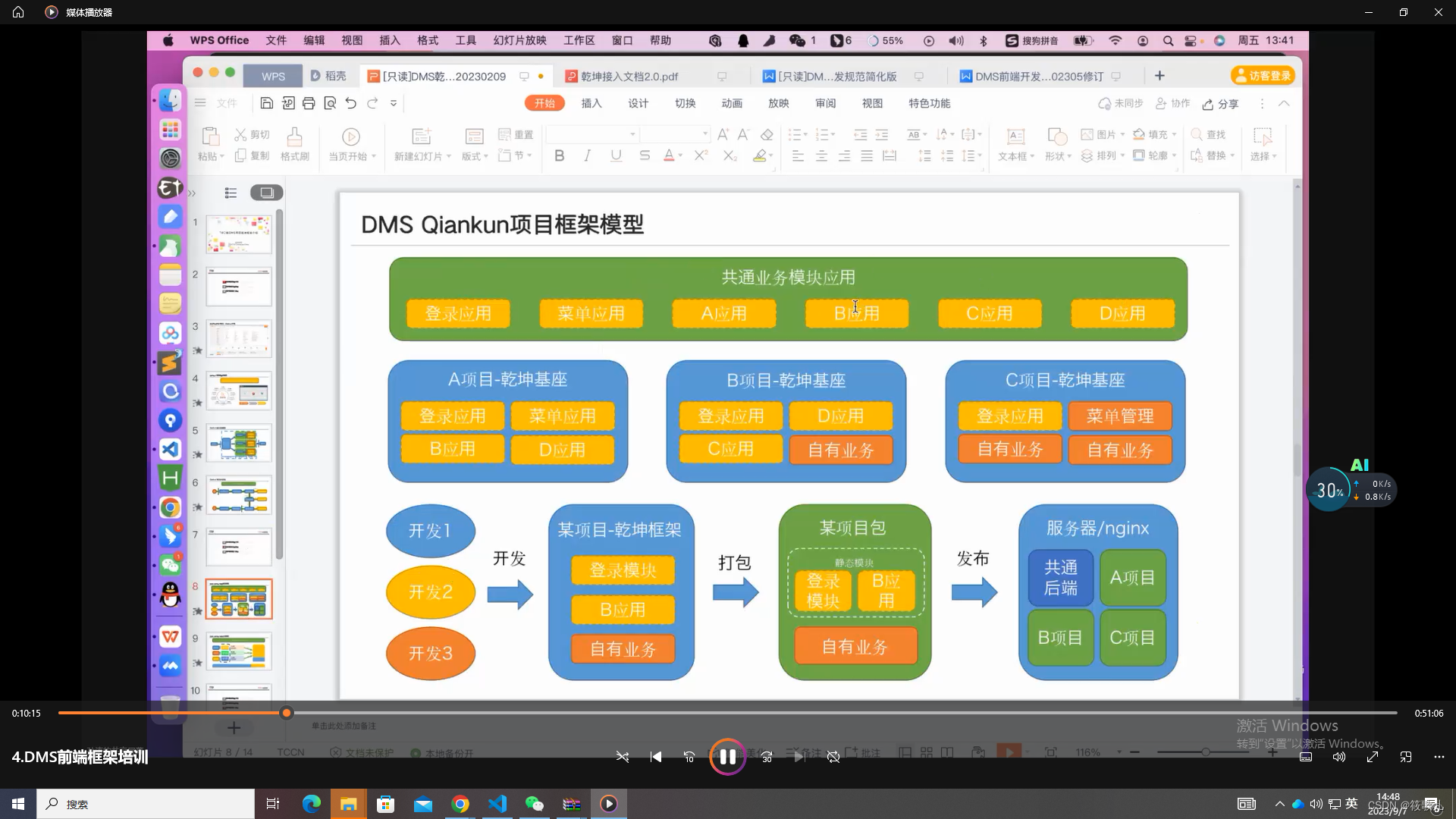This screenshot has height=819, width=1456.
Task: Toggle underline formatting
Action: (616, 155)
